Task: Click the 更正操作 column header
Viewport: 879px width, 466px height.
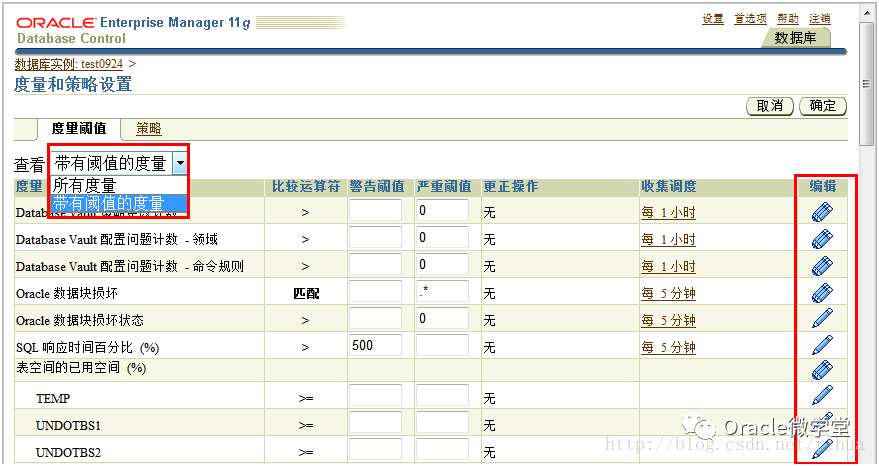Action: tap(511, 186)
